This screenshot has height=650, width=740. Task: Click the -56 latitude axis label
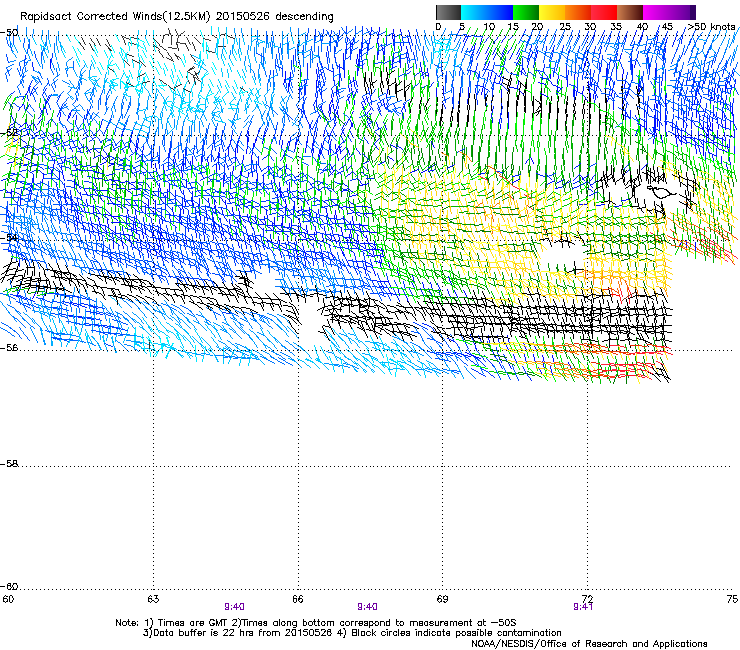(9, 347)
